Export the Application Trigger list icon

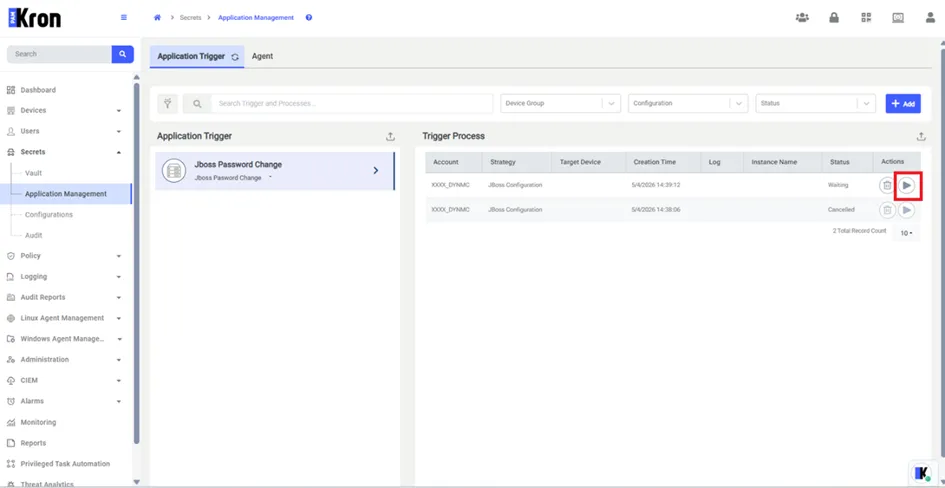[390, 137]
